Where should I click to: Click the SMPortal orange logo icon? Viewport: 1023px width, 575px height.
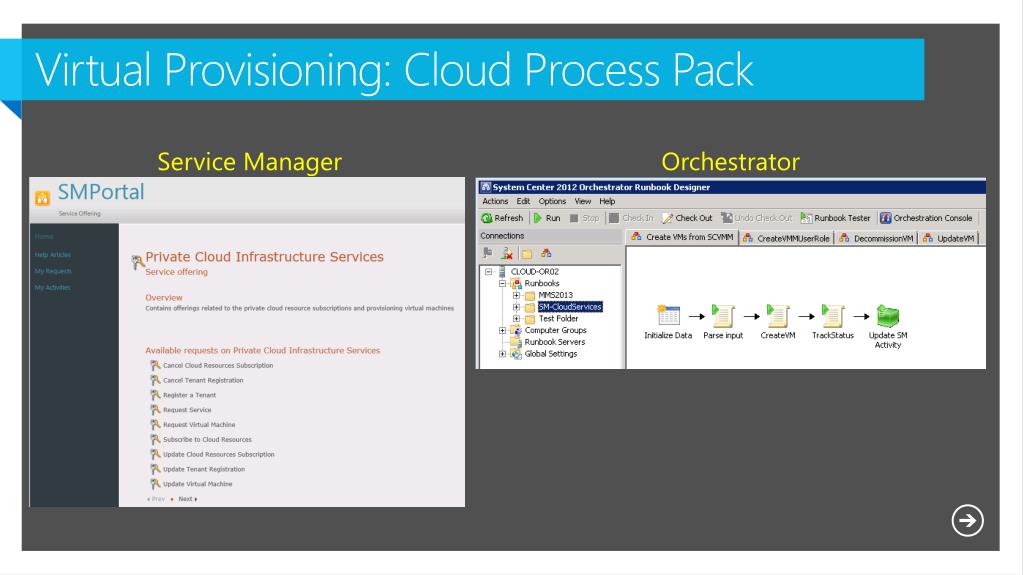coord(42,198)
